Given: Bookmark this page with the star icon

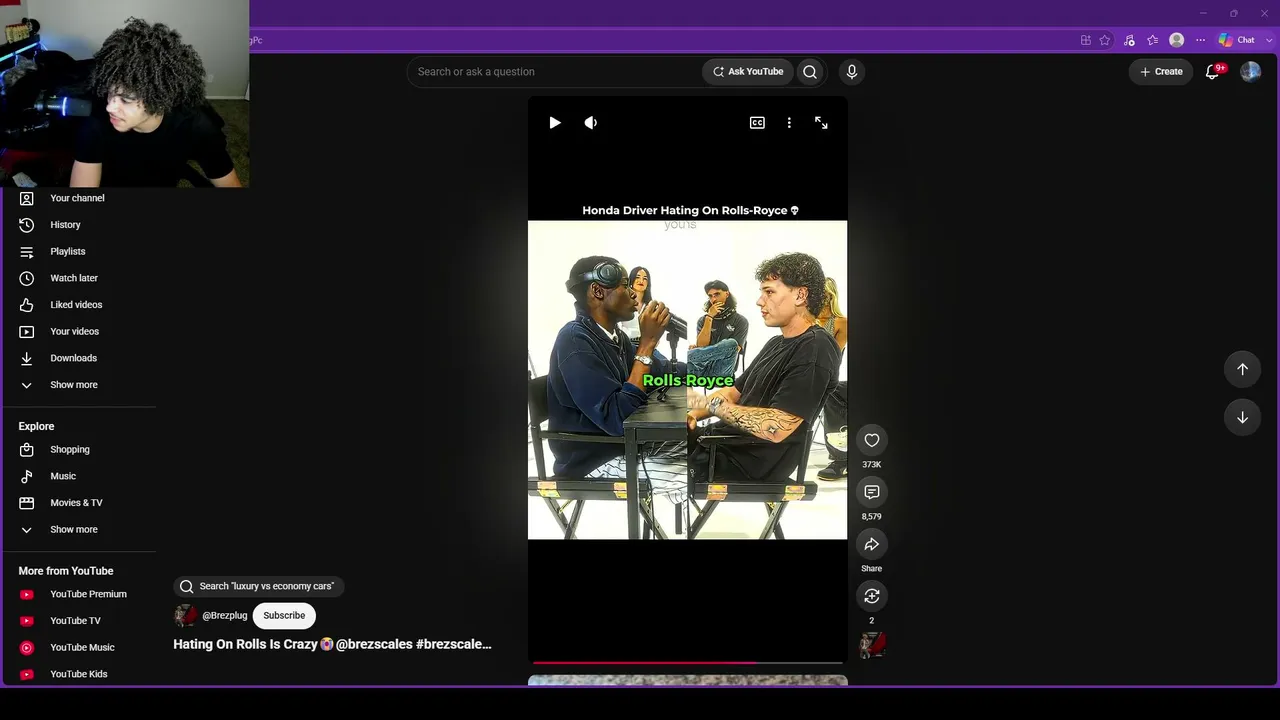Looking at the screenshot, I should 1105,40.
